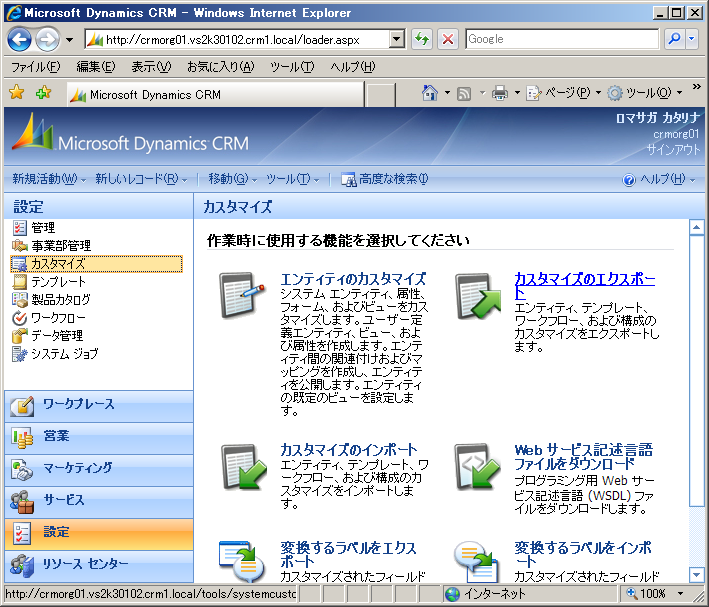Click the Help question mark icon
Viewport: 709px width, 607px height.
point(629,180)
